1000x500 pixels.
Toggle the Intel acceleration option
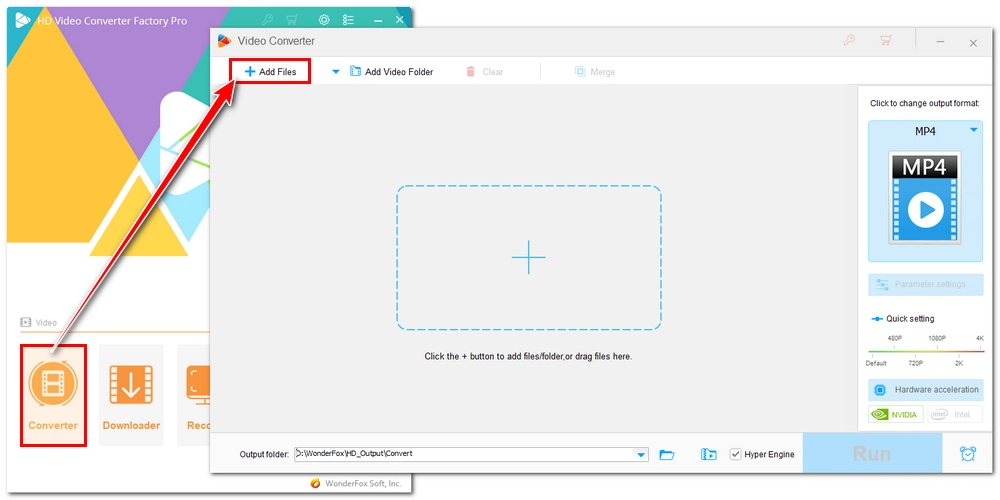955,415
